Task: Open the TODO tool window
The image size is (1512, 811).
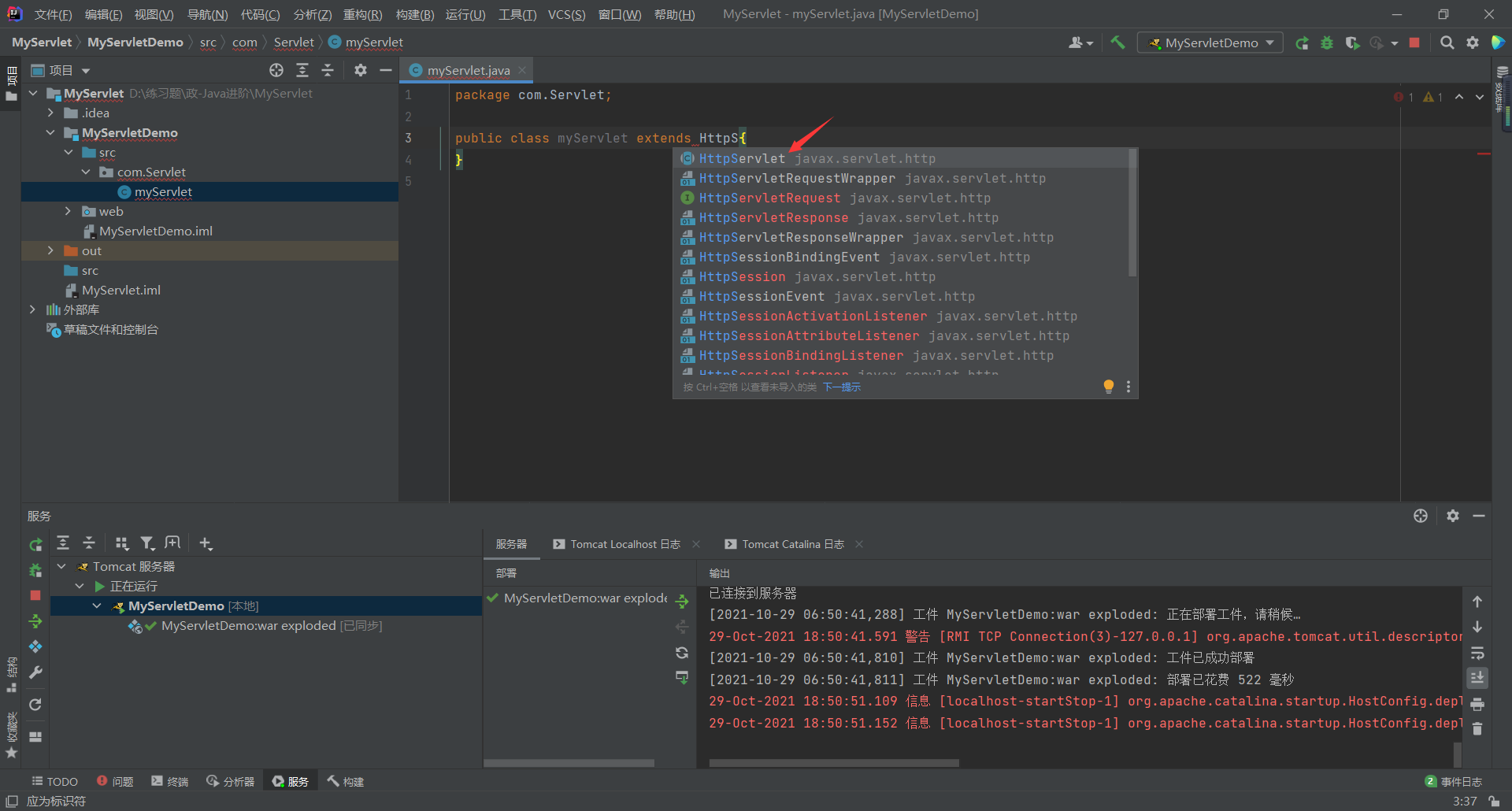Action: [54, 780]
